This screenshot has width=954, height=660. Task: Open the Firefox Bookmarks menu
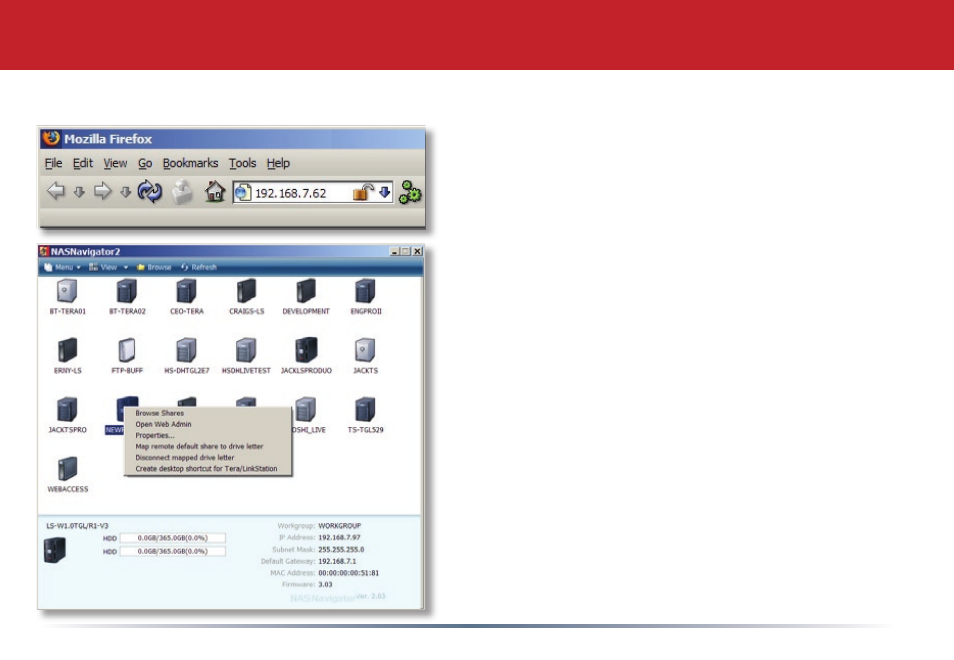pos(190,163)
